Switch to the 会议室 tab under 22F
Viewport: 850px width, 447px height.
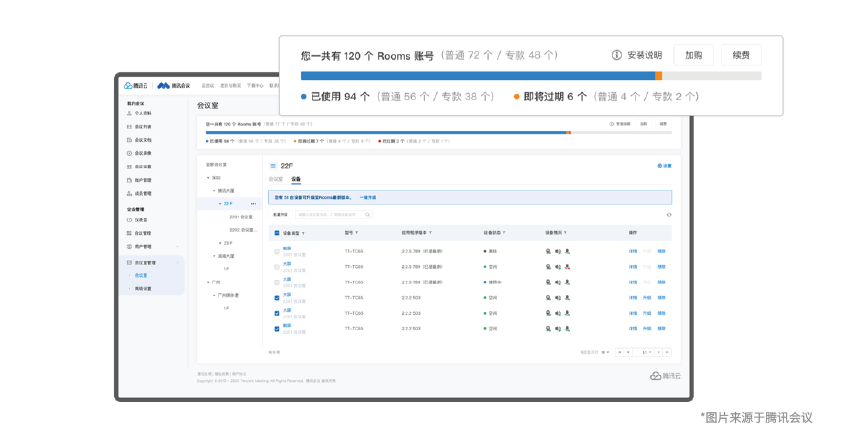276,179
